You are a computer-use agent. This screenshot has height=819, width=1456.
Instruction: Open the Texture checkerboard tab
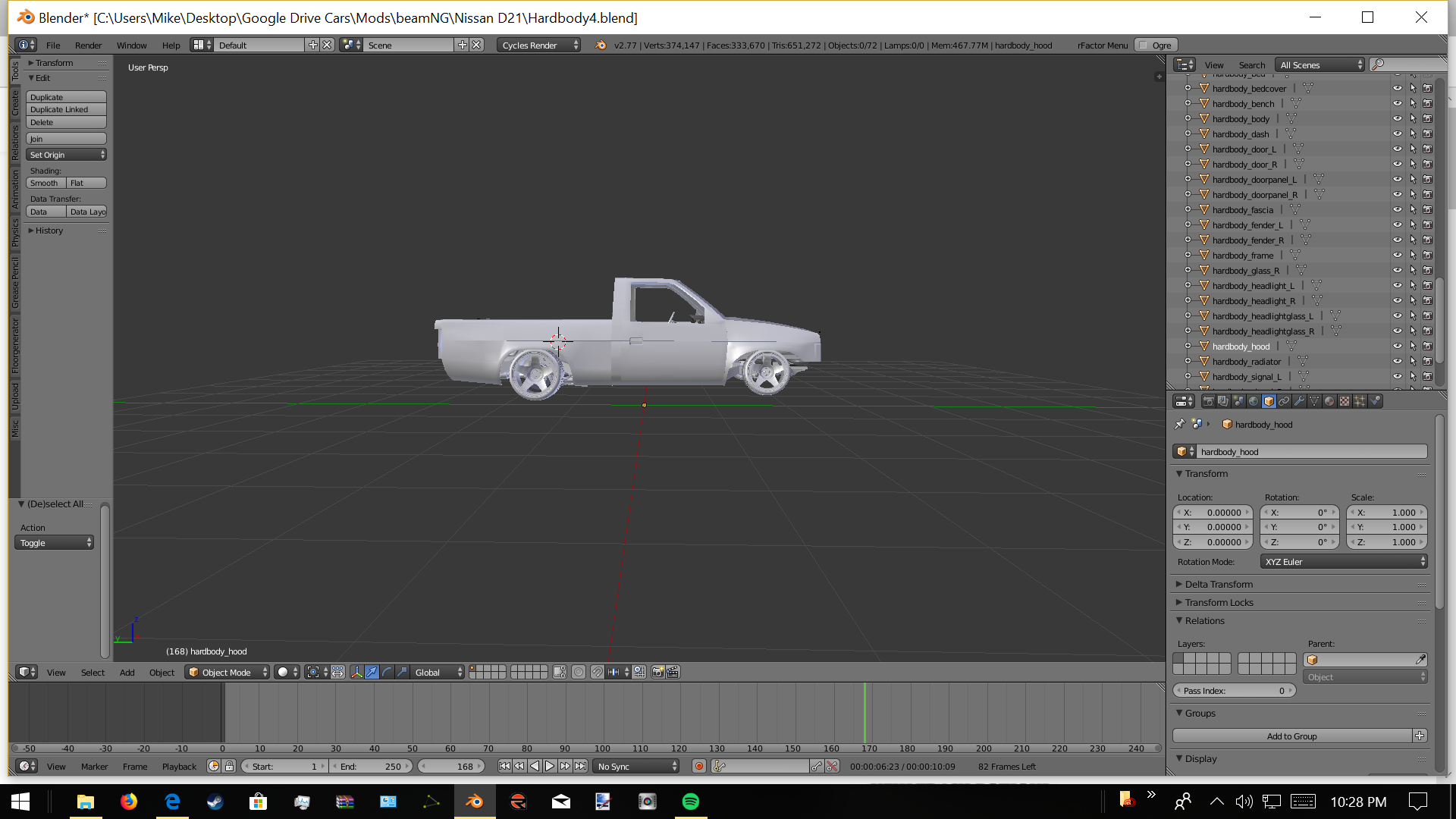tap(1345, 401)
